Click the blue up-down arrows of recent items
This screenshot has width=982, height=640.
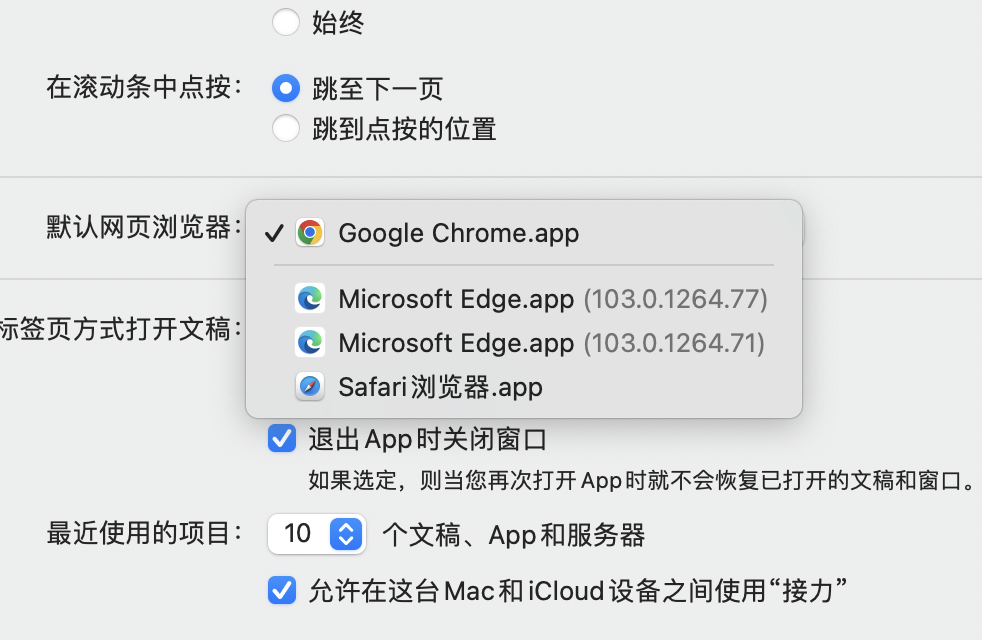(x=345, y=534)
